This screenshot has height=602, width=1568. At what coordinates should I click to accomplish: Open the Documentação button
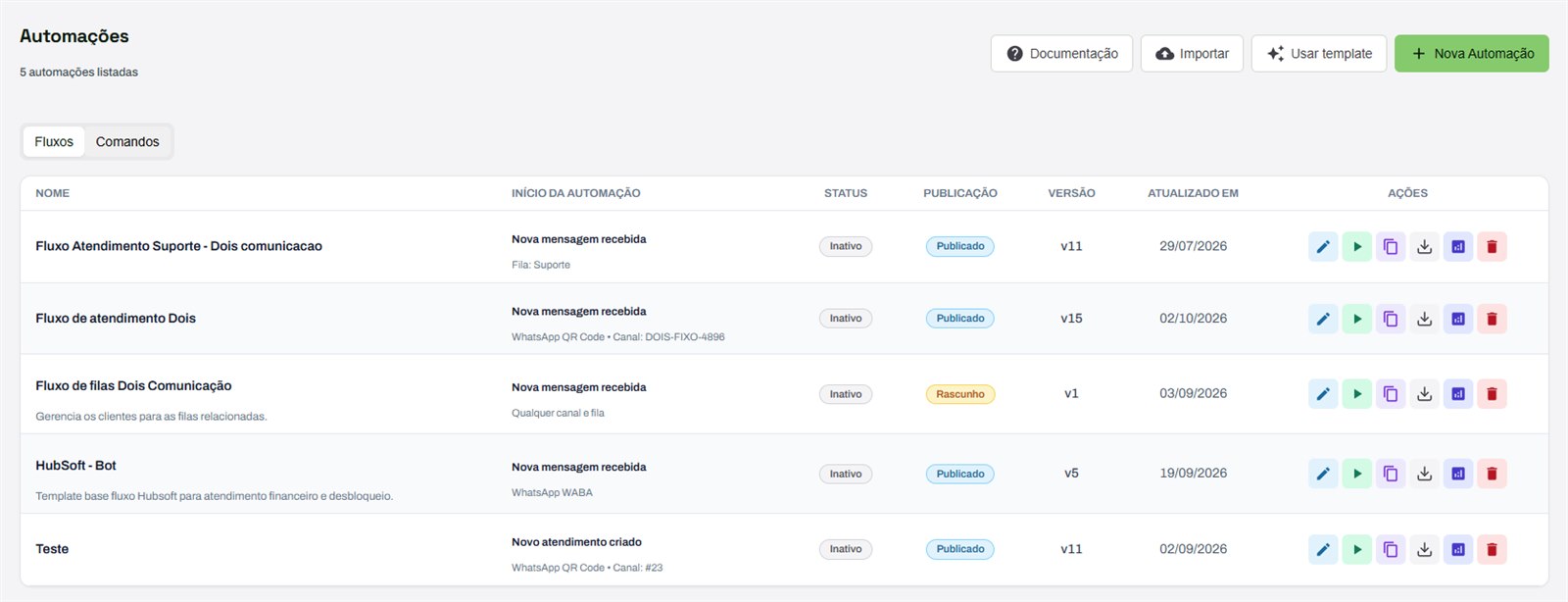pos(1061,54)
